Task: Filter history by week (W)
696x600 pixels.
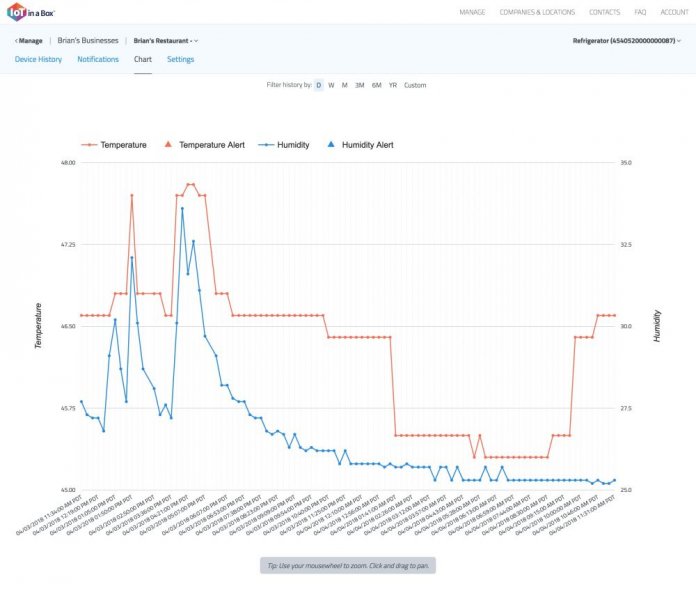Action: [331, 85]
